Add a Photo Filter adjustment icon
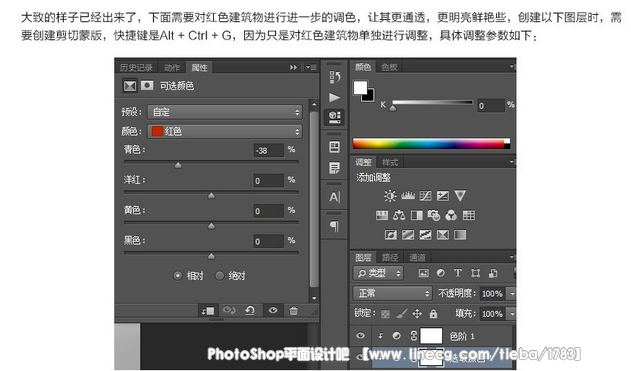Image resolution: width=631 pixels, height=371 pixels. [434, 215]
